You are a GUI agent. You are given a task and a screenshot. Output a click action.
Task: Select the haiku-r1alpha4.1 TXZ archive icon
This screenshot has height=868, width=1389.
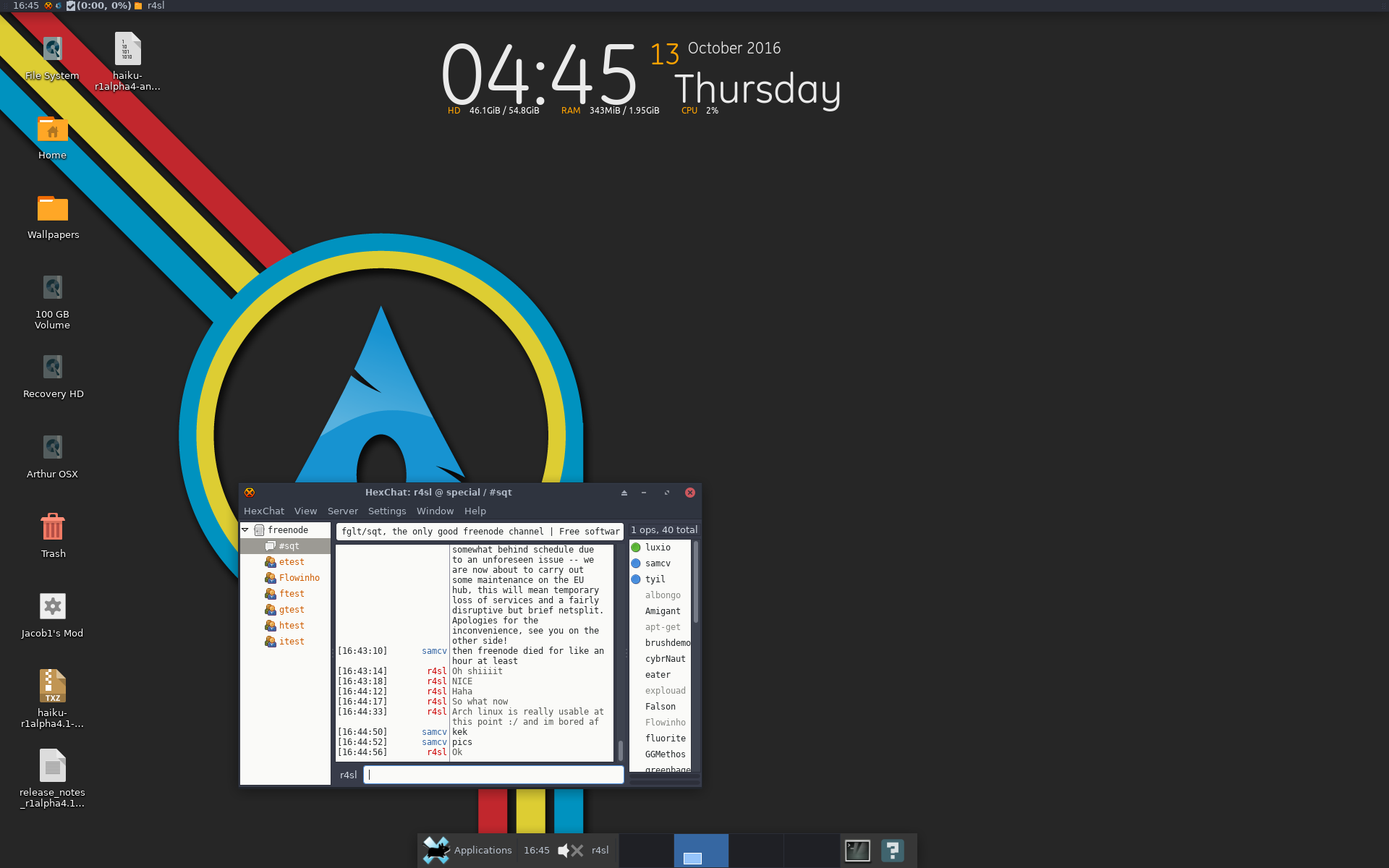pyautogui.click(x=52, y=686)
